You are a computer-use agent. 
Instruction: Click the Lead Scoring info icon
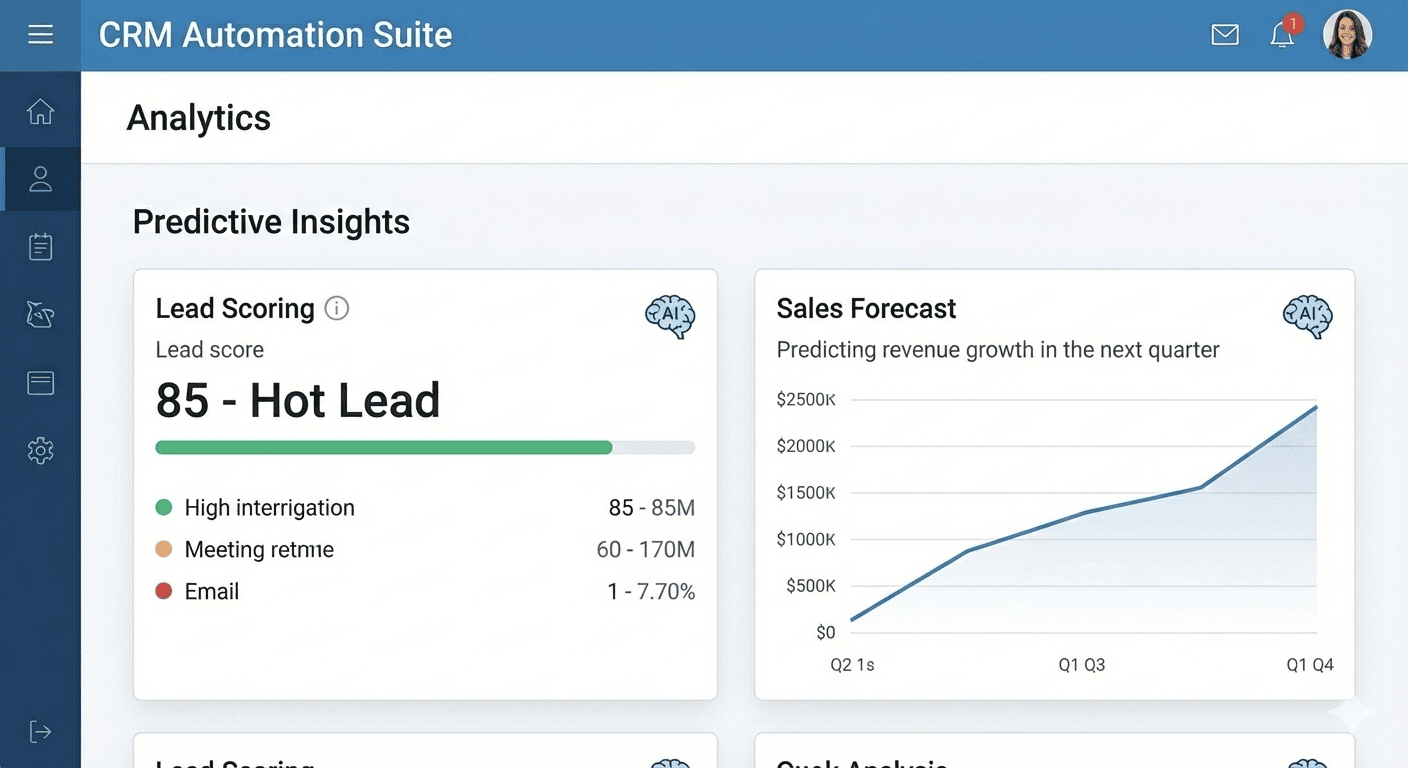[x=337, y=309]
